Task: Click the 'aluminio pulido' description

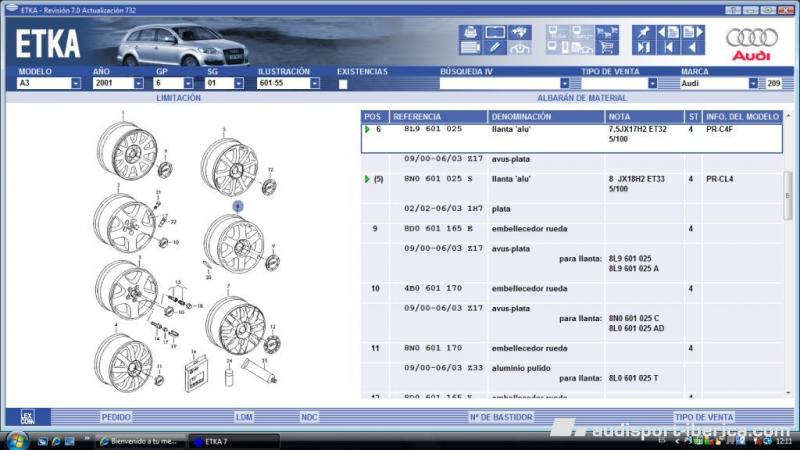Action: click(x=521, y=368)
